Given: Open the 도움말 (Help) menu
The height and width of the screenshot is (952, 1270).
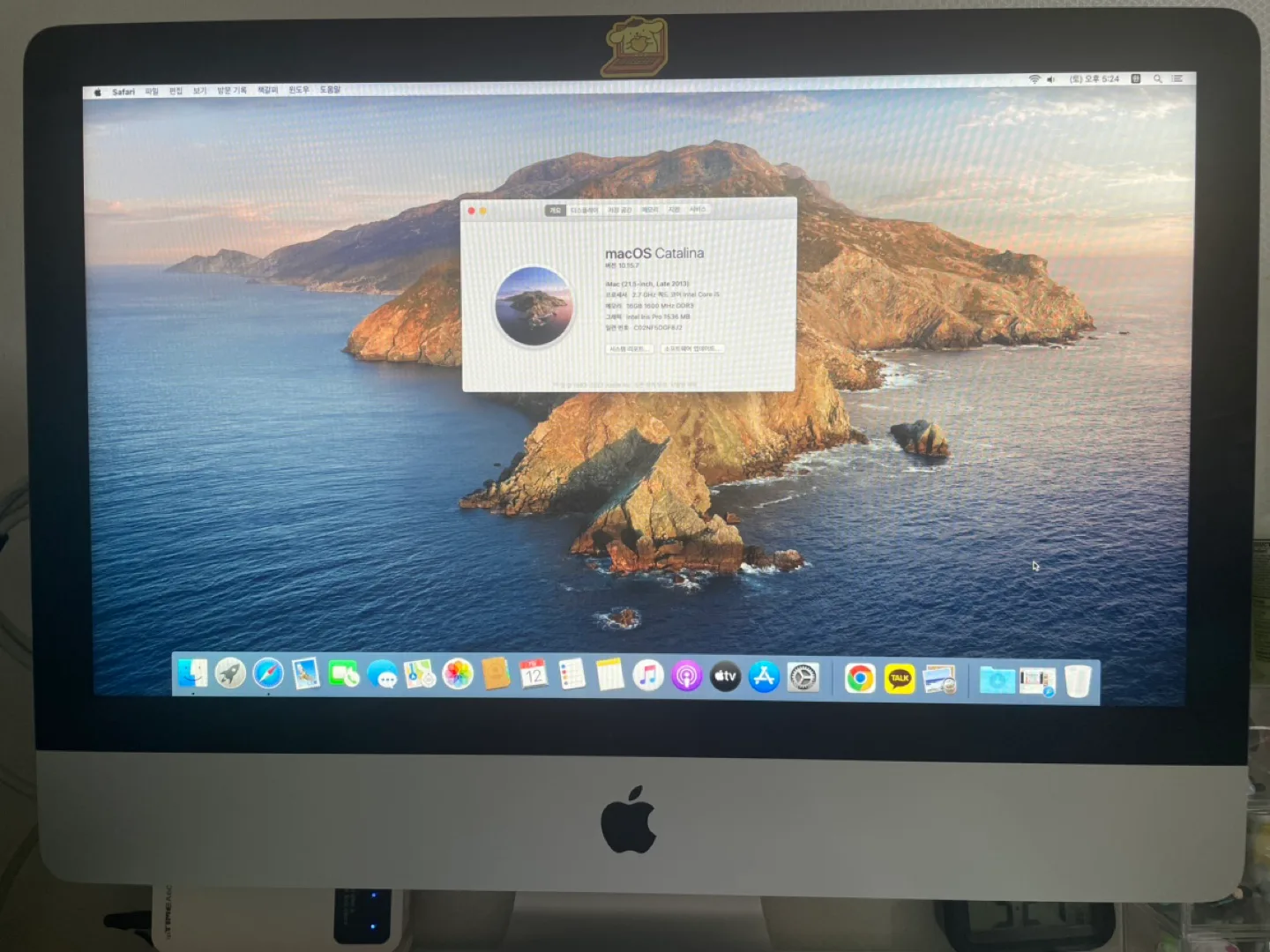Looking at the screenshot, I should point(330,89).
